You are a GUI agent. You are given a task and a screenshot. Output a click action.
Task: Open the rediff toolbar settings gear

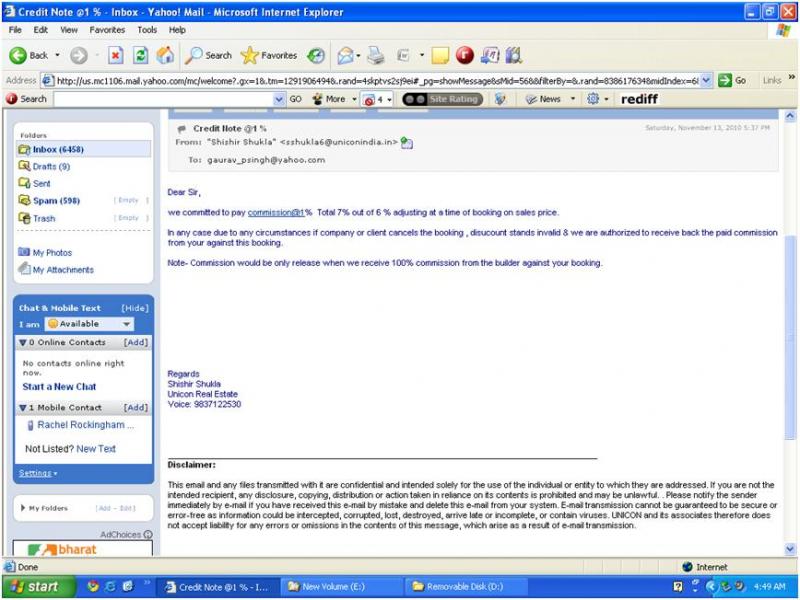tap(593, 99)
